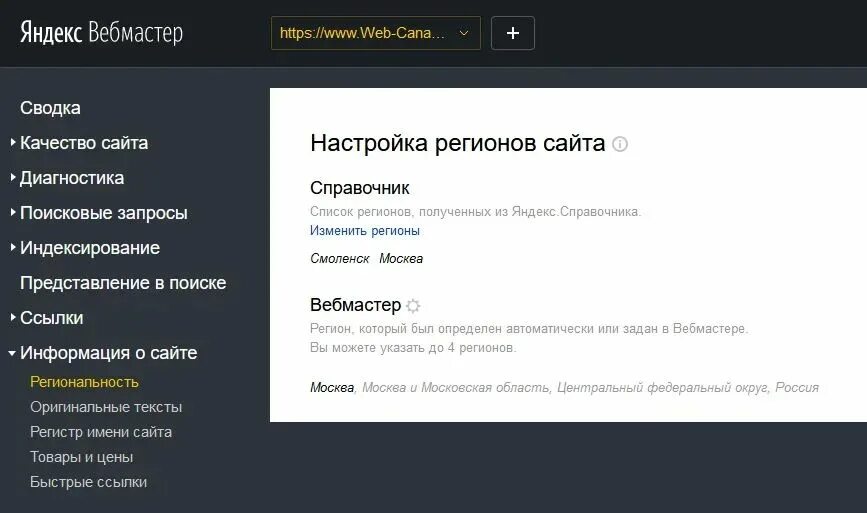Click the Смоленск region text

pyautogui.click(x=340, y=259)
